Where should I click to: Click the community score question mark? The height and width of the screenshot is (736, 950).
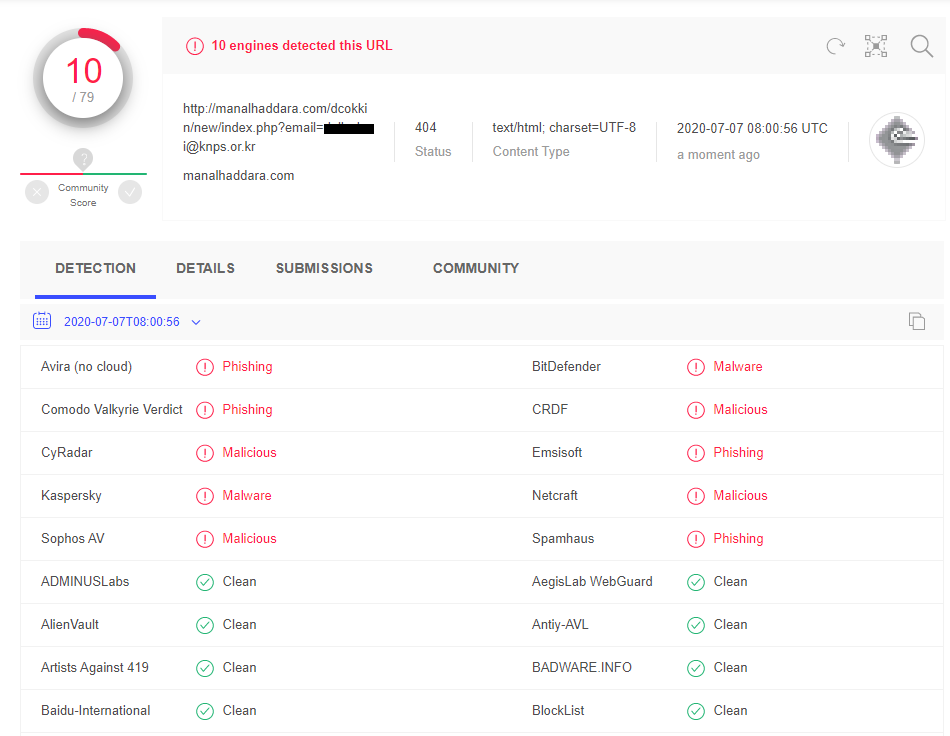tap(83, 159)
